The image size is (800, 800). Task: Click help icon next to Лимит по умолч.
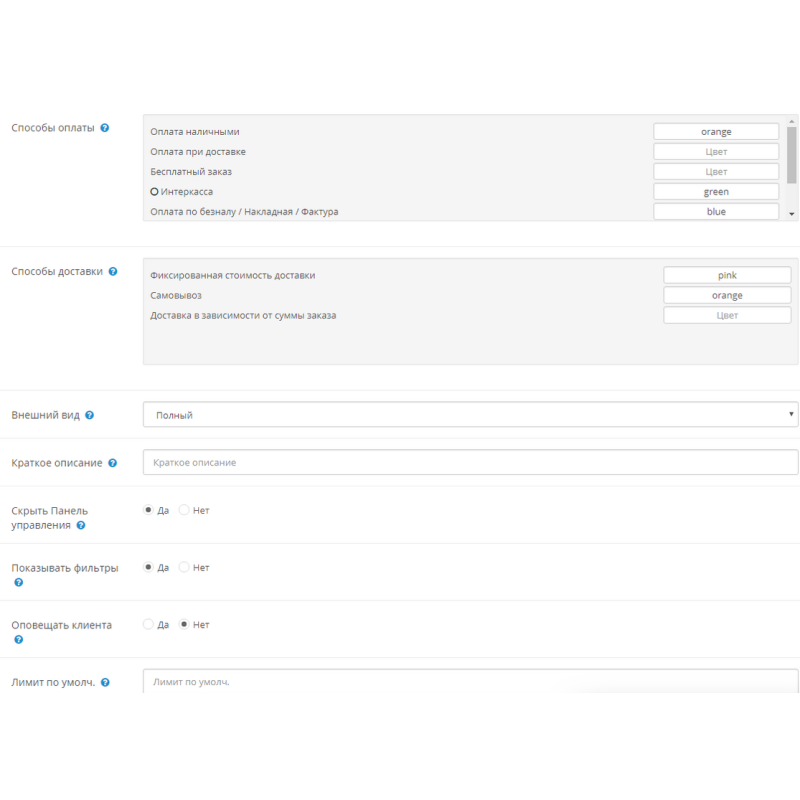[105, 683]
